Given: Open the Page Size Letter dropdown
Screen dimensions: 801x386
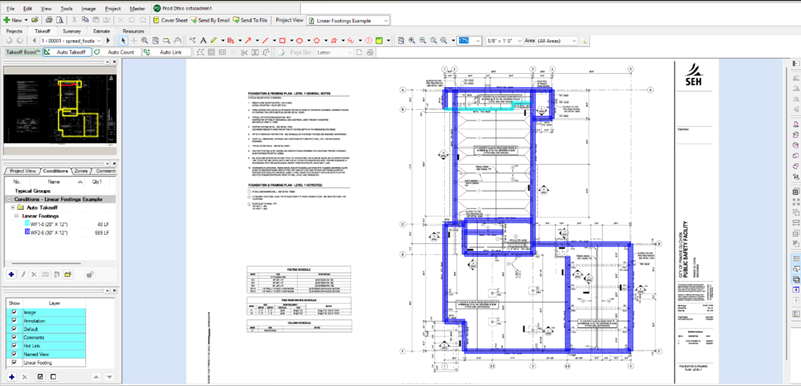Looking at the screenshot, I should 349,52.
